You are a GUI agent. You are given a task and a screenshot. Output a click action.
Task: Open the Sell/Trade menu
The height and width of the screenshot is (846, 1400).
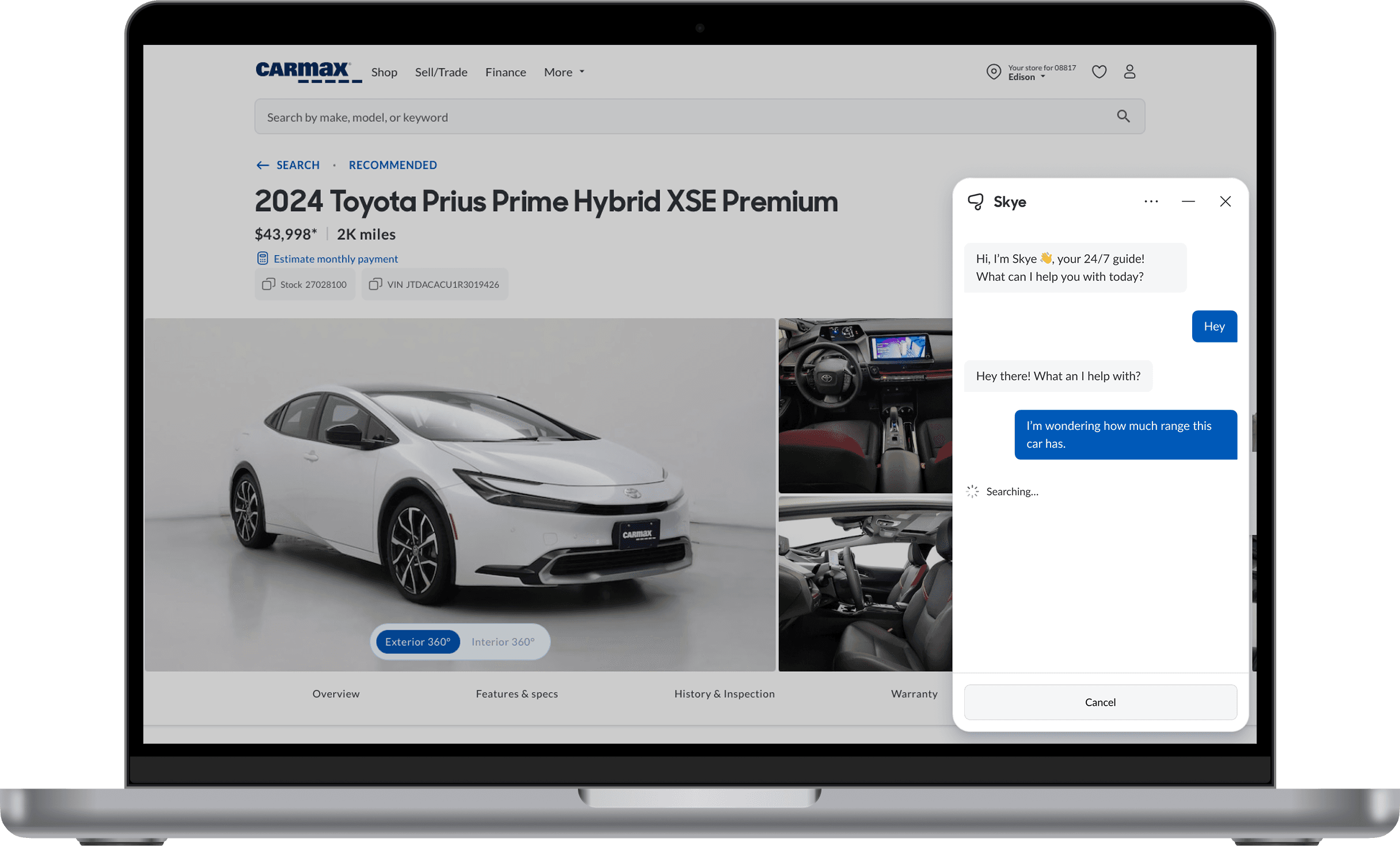tap(441, 72)
